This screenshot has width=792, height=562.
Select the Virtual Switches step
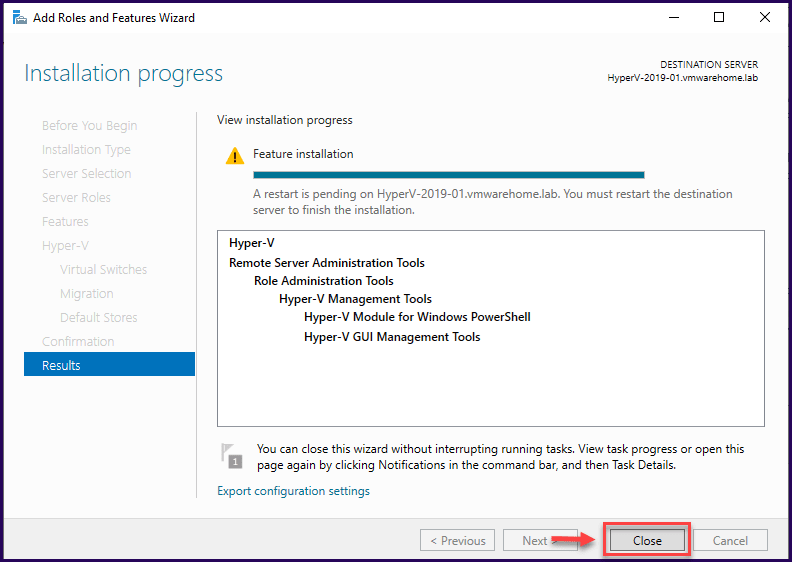[x=104, y=270]
